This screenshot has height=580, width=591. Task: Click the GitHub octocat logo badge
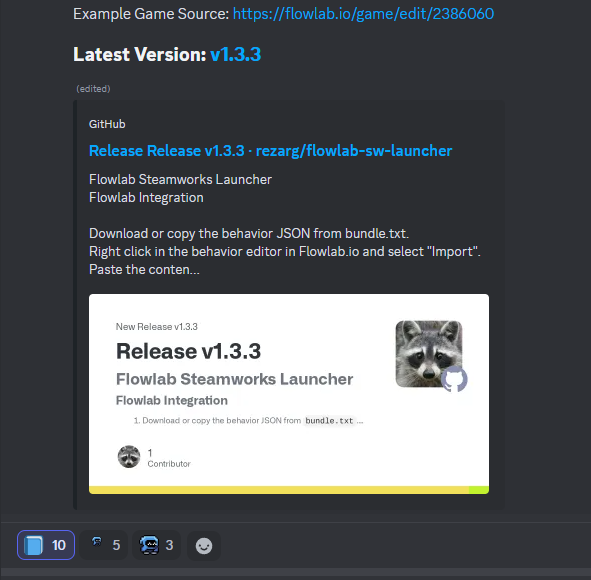[x=454, y=379]
